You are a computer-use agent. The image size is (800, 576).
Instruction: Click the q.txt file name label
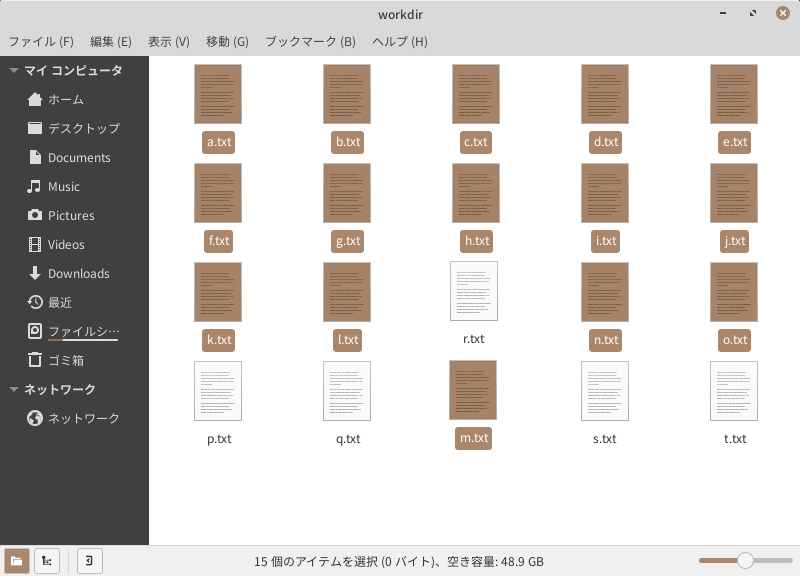tap(348, 439)
